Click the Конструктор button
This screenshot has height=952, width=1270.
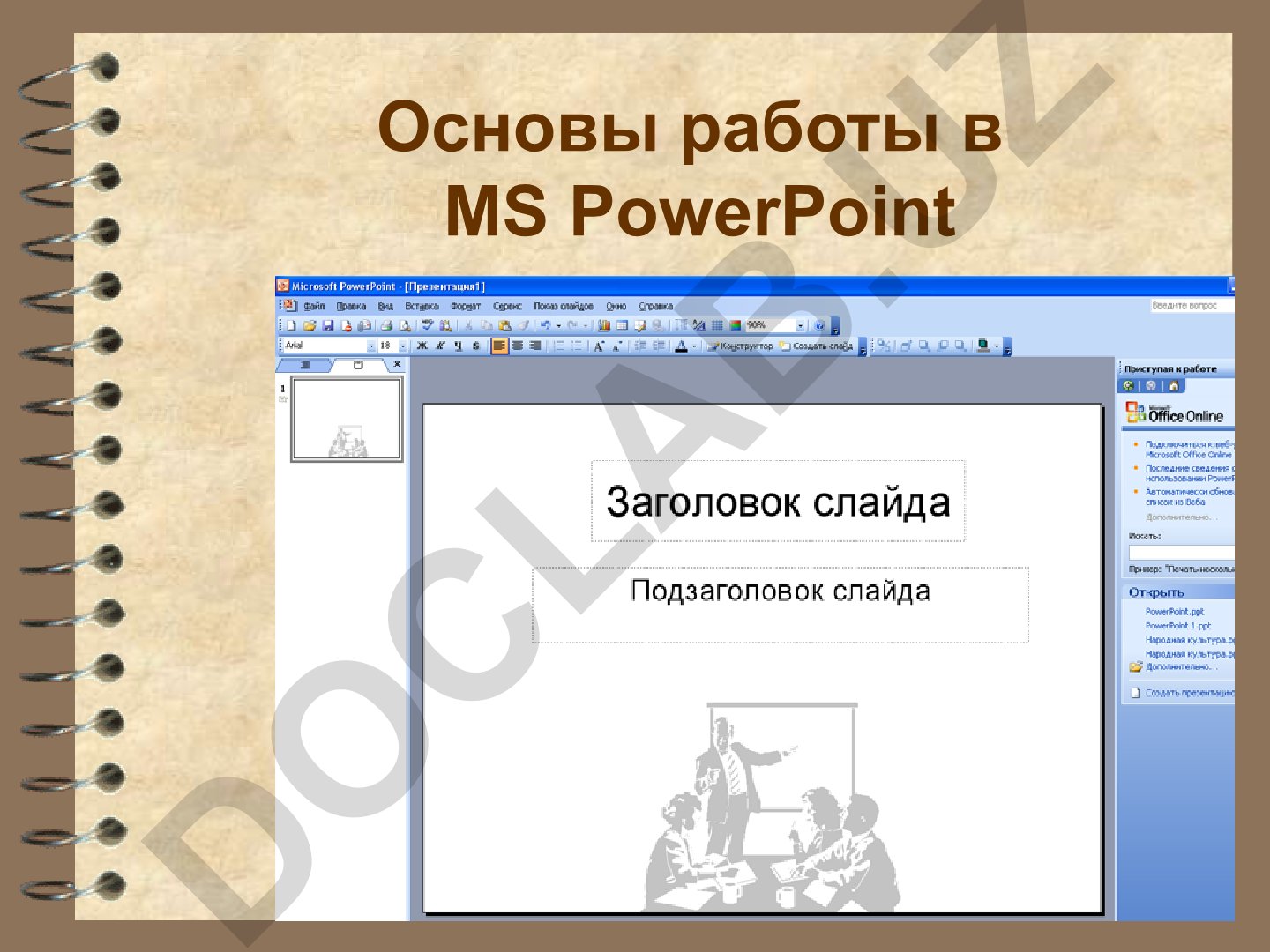pos(740,346)
